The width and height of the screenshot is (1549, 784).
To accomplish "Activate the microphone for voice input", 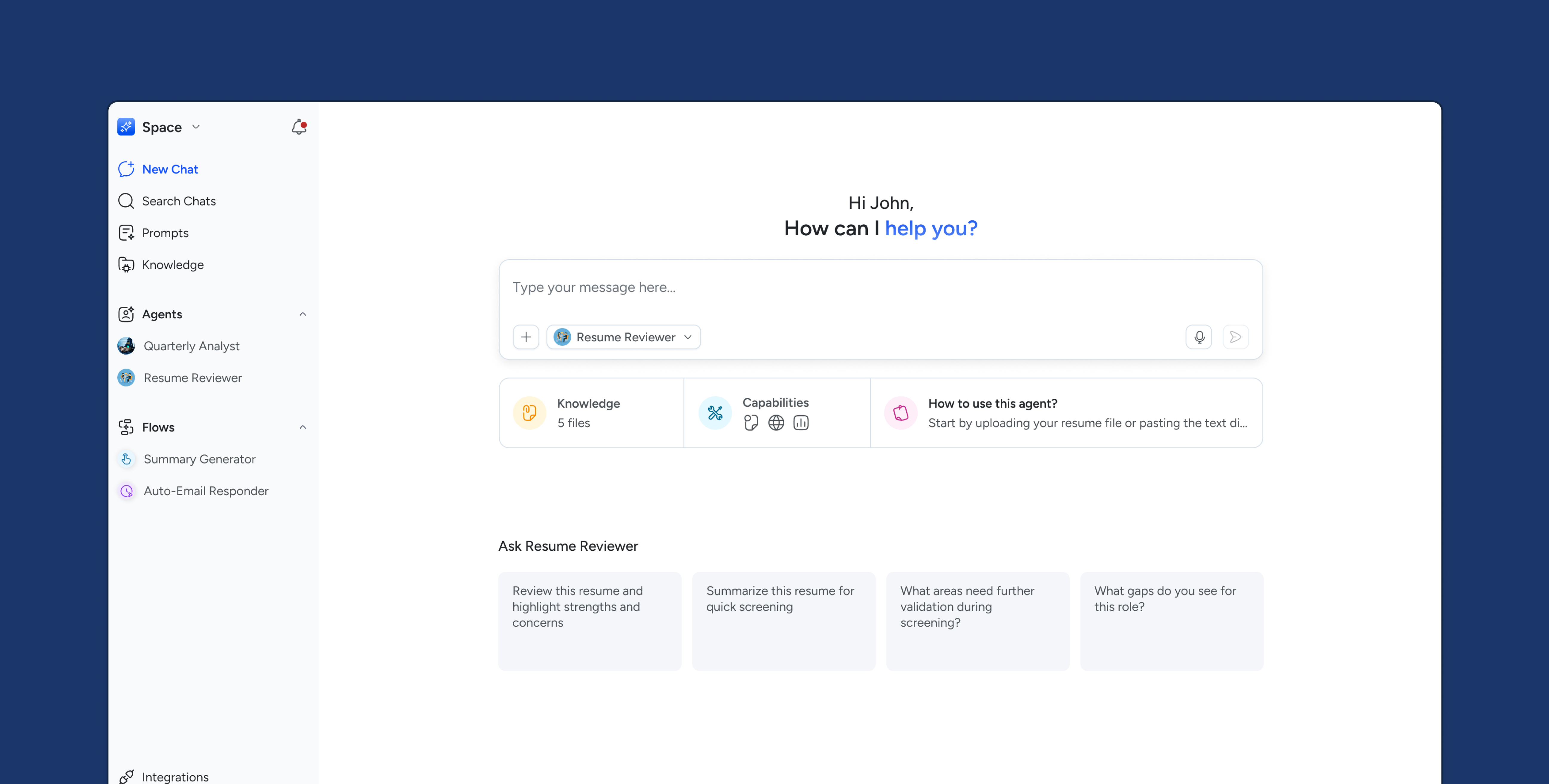I will click(x=1199, y=337).
